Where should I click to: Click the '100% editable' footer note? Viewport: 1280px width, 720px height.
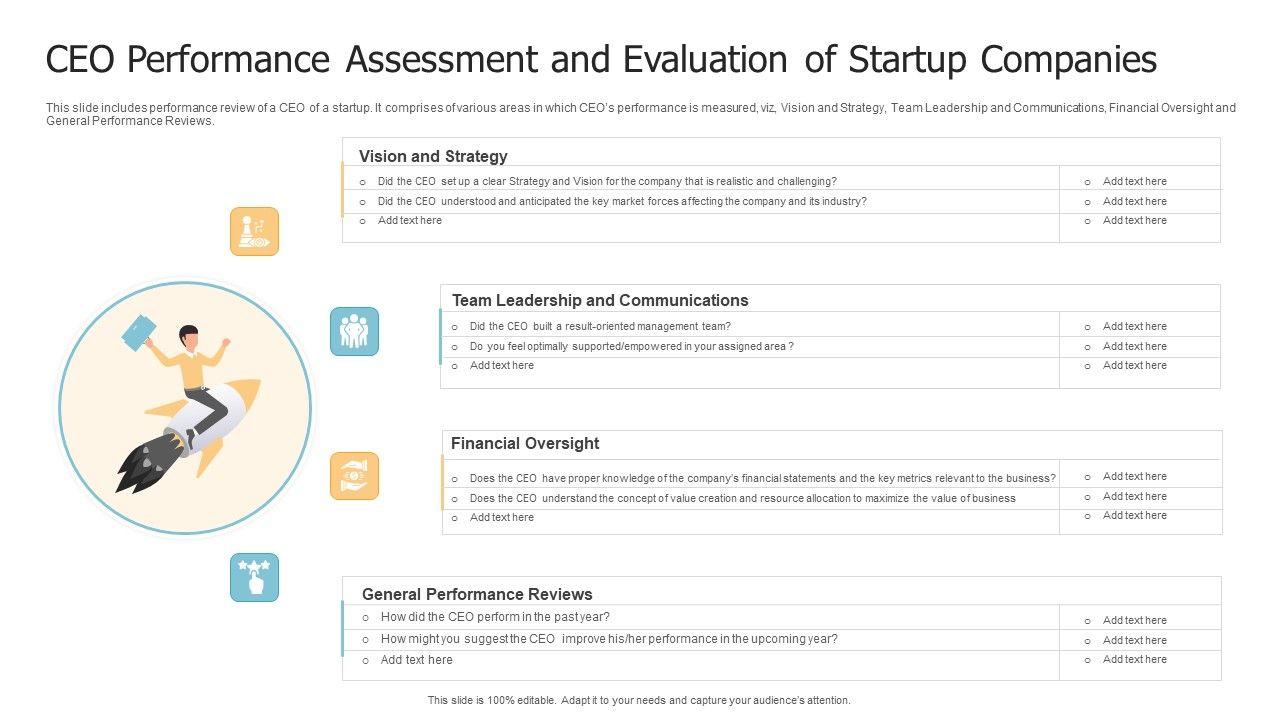639,700
